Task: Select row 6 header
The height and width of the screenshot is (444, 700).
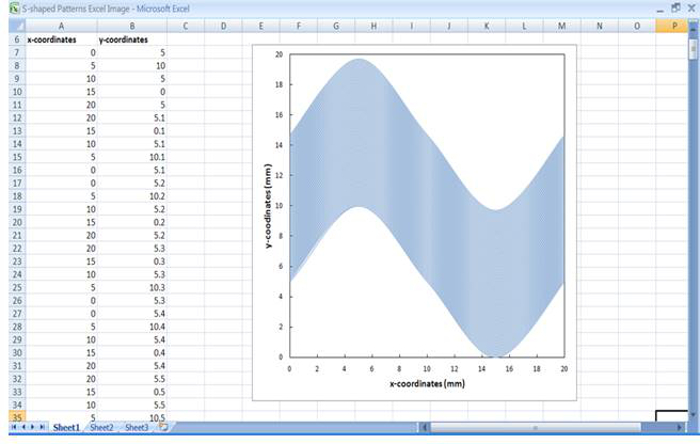Action: [x=17, y=39]
